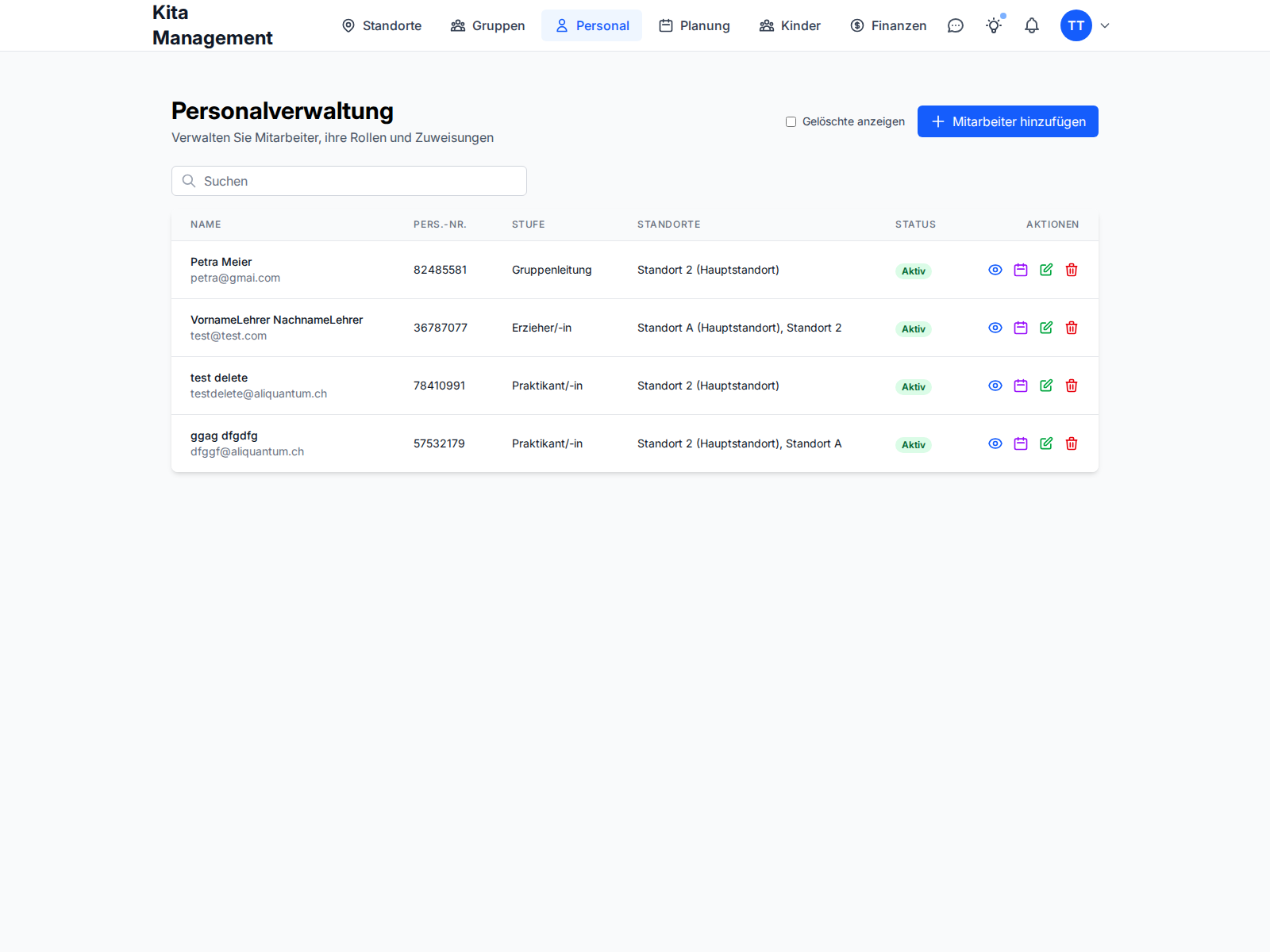Image resolution: width=1270 pixels, height=952 pixels.
Task: Edit Petra Meier's record
Action: 1046,270
